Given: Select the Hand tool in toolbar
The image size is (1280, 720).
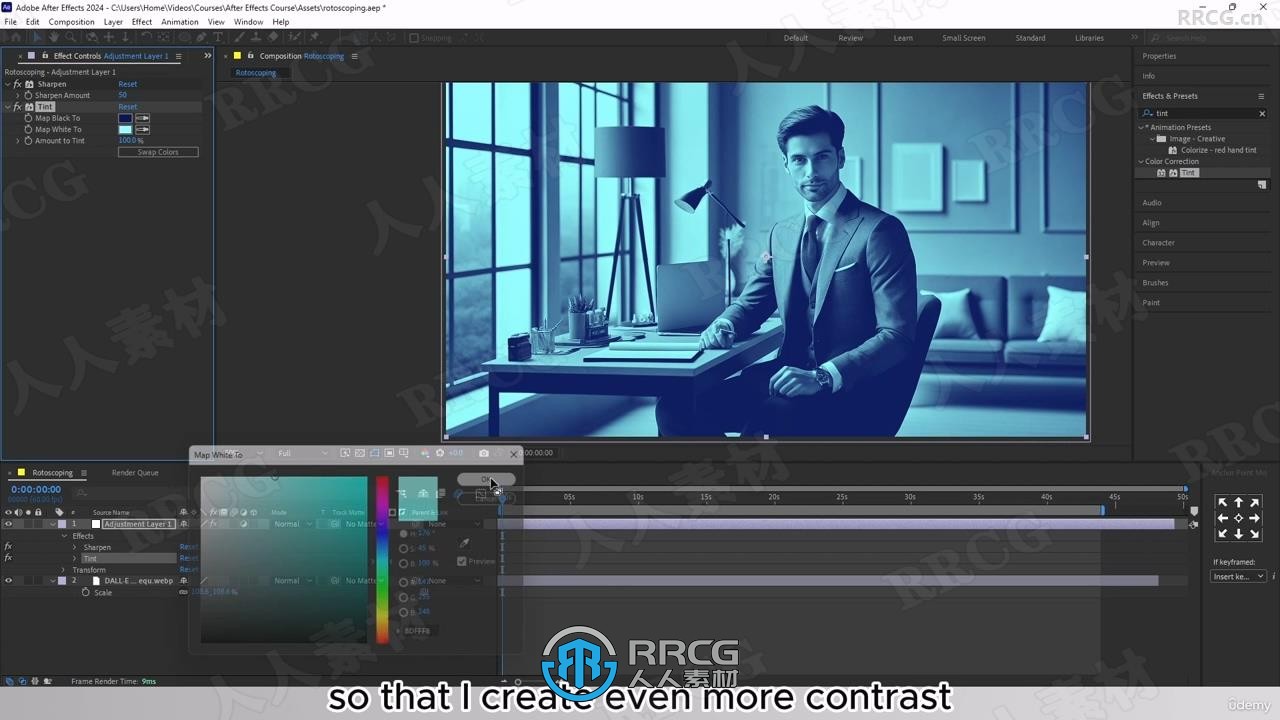Looking at the screenshot, I should (54, 38).
